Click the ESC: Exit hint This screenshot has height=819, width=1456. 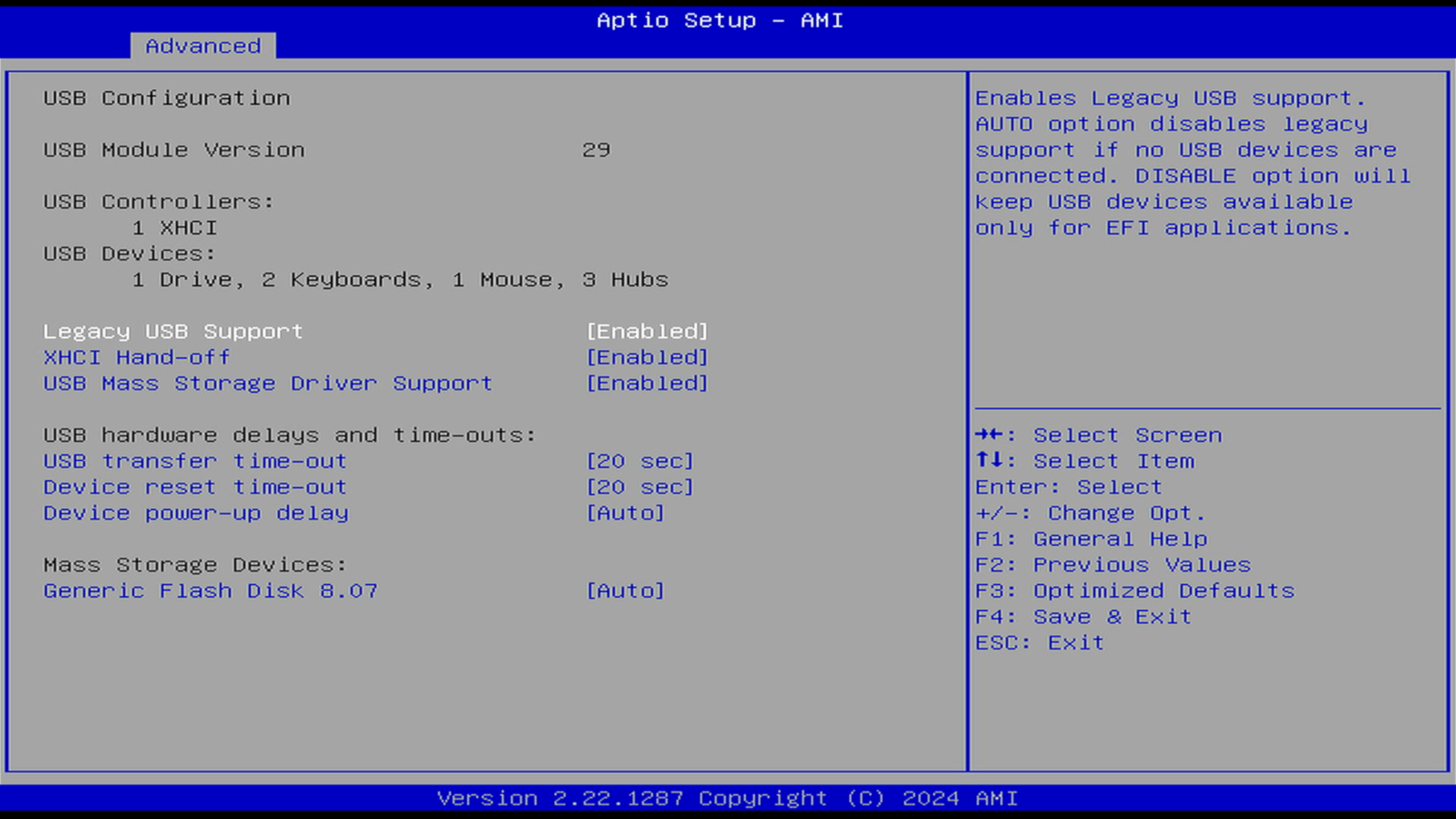pos(1039,643)
